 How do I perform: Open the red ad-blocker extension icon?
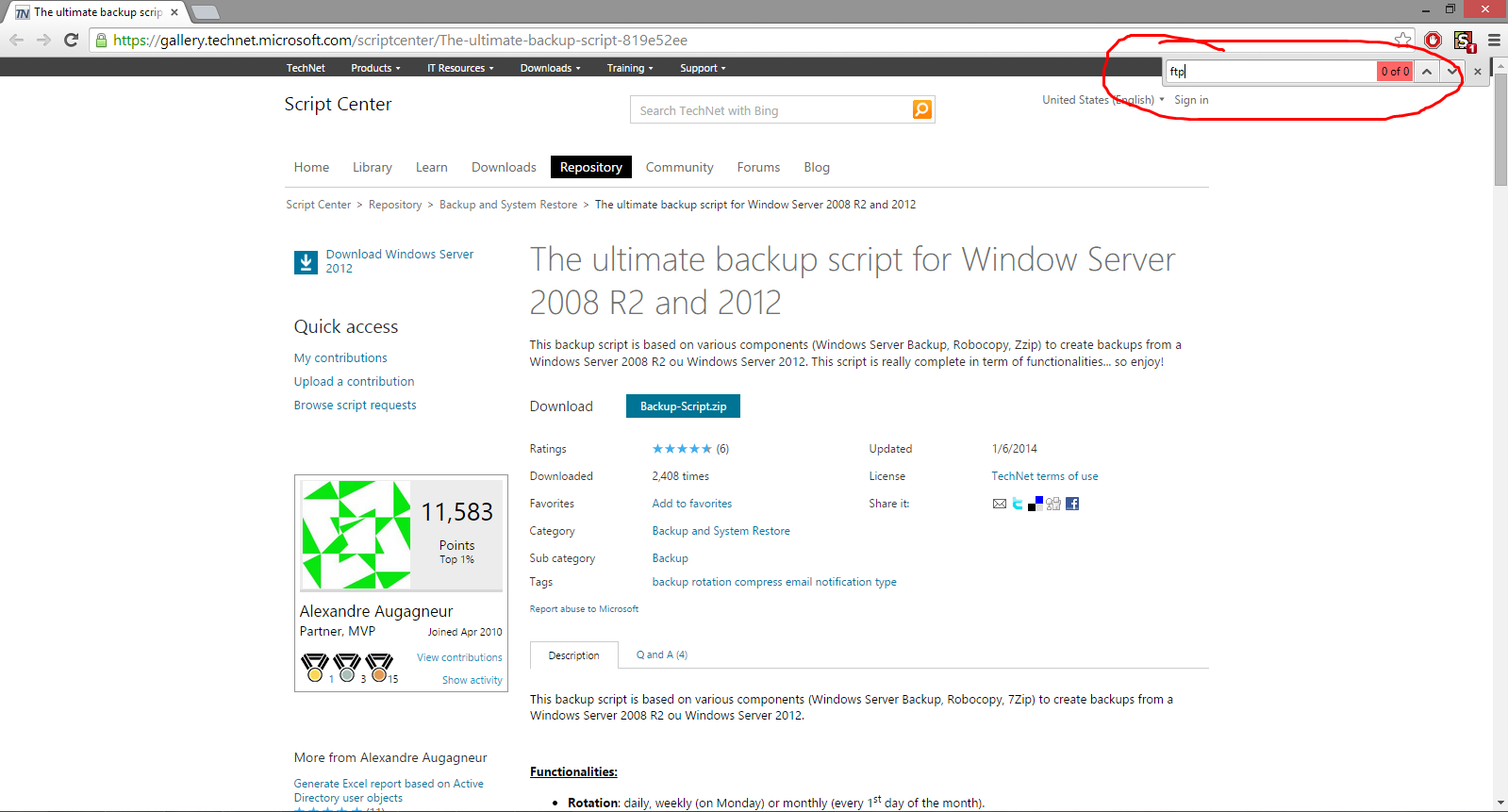tap(1433, 40)
